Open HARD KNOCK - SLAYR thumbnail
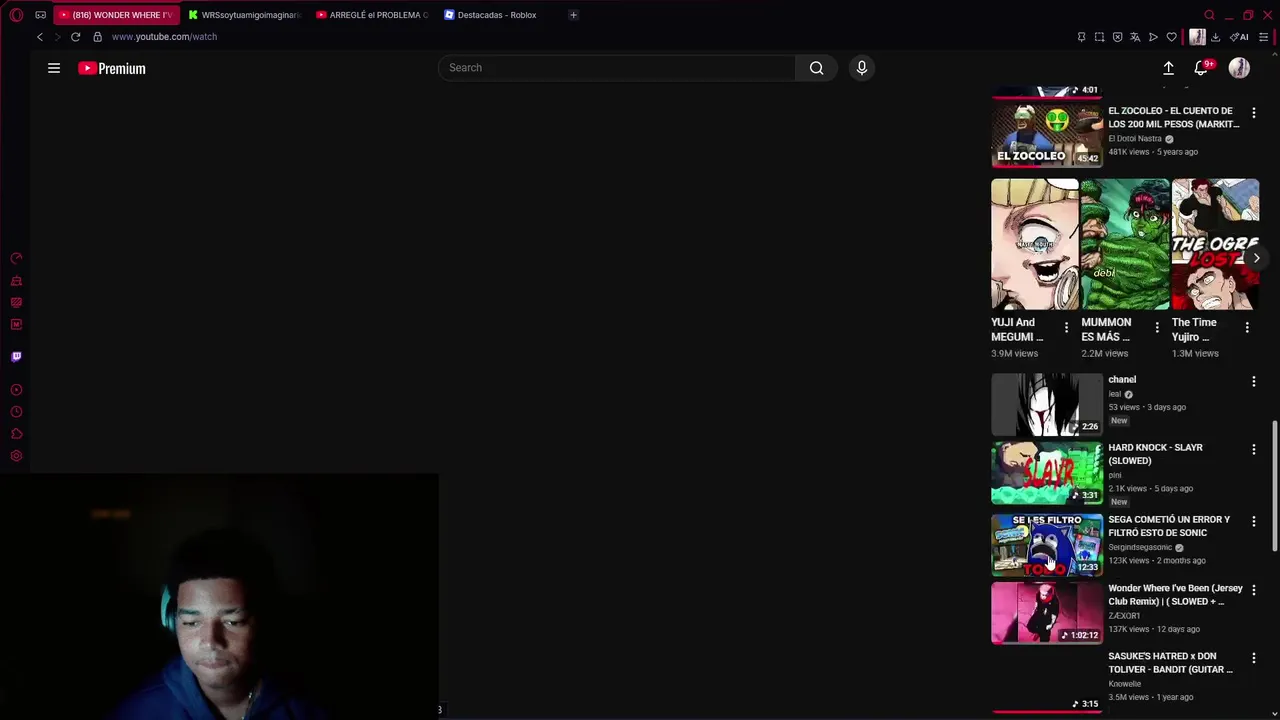The image size is (1280, 720). pyautogui.click(x=1046, y=473)
